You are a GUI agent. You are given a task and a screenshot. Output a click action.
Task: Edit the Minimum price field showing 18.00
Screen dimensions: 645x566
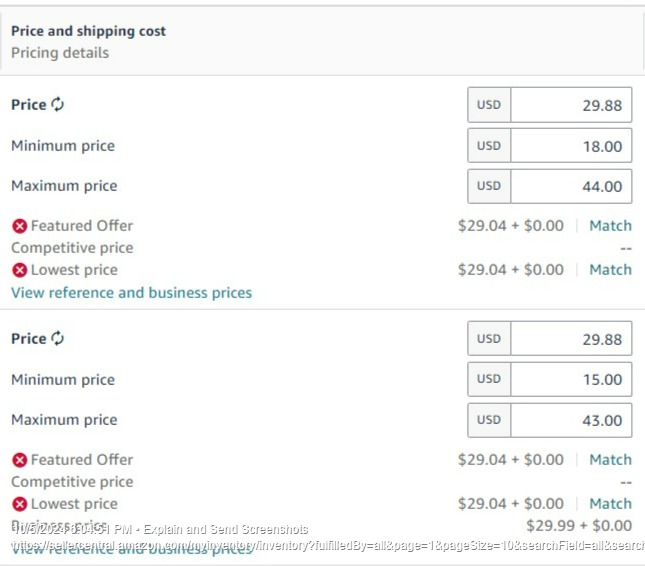[571, 146]
